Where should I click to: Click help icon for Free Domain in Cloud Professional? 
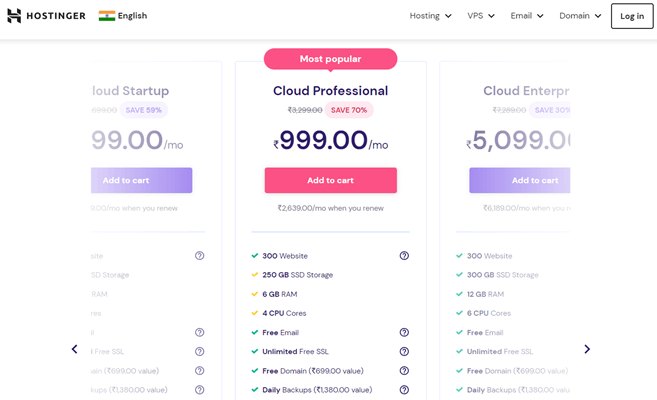tap(404, 371)
